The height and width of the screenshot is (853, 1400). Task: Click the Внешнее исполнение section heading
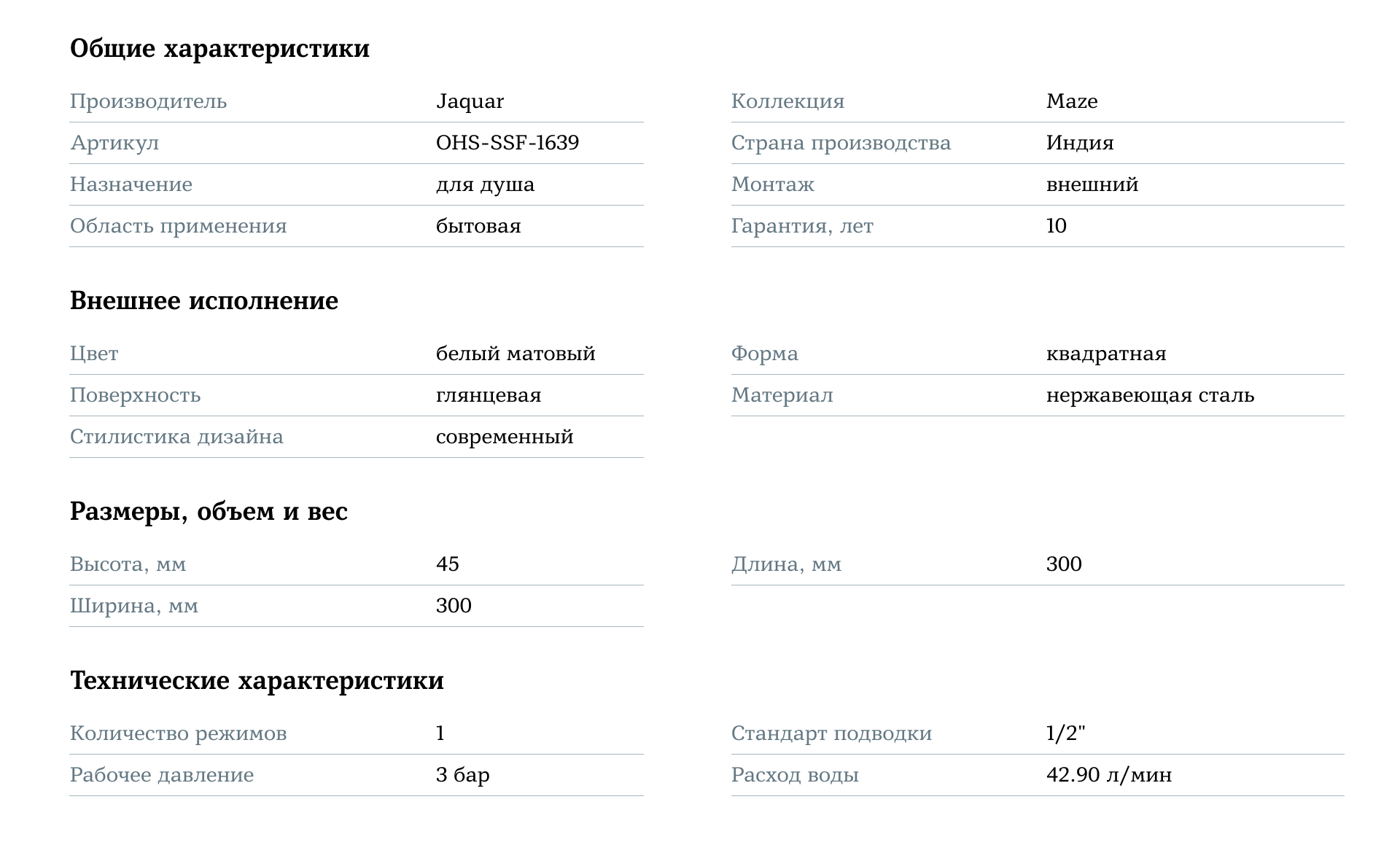pyautogui.click(x=203, y=301)
